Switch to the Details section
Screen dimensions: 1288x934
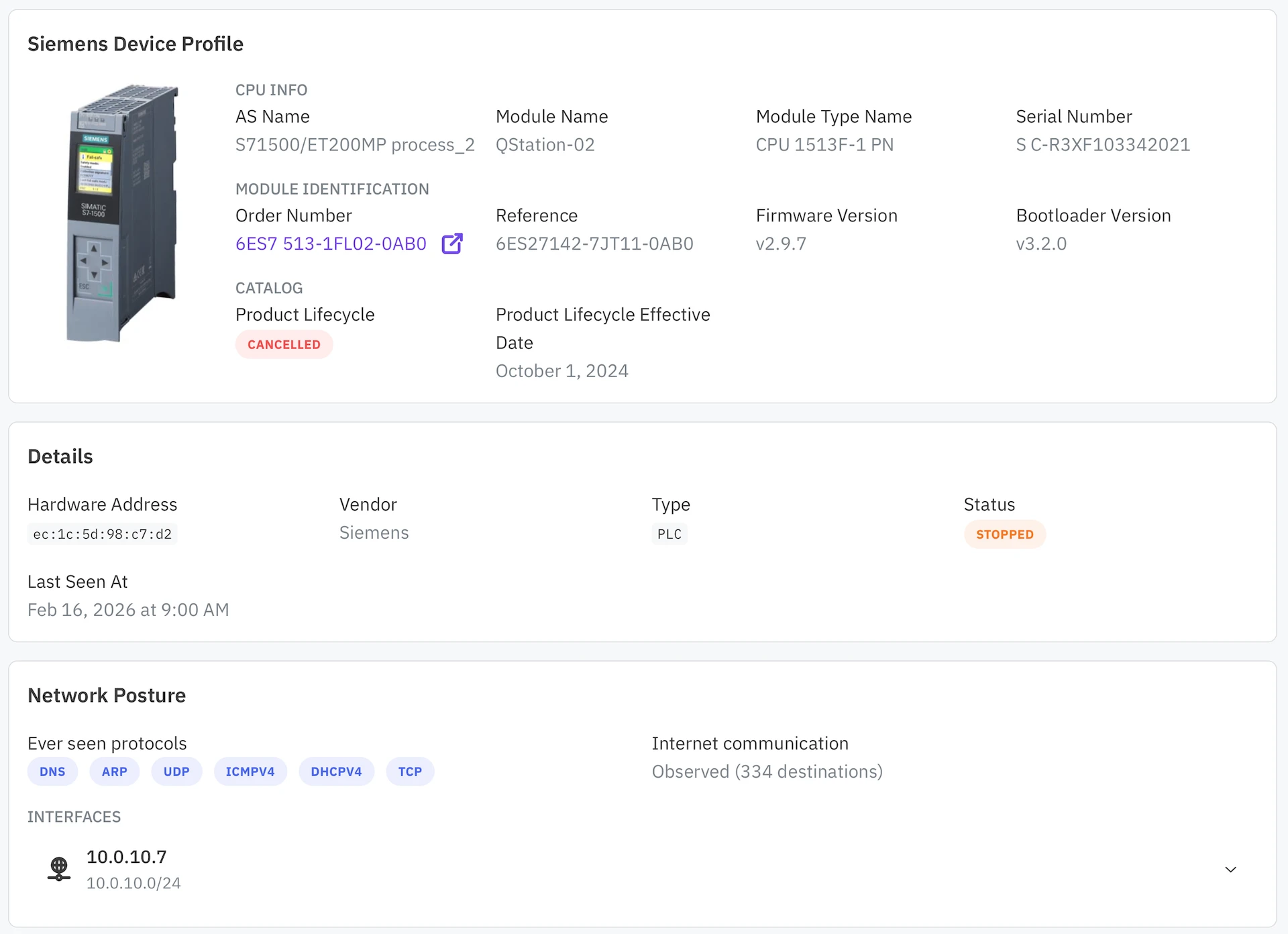(x=60, y=456)
